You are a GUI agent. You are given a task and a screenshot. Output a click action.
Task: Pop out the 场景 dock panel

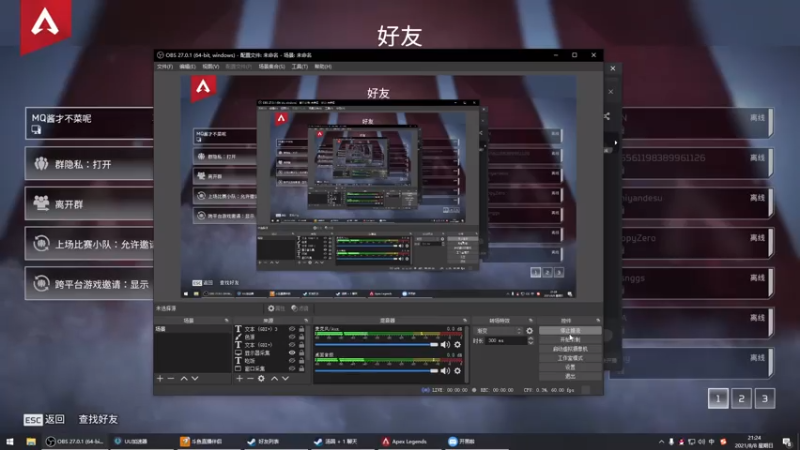pos(227,320)
